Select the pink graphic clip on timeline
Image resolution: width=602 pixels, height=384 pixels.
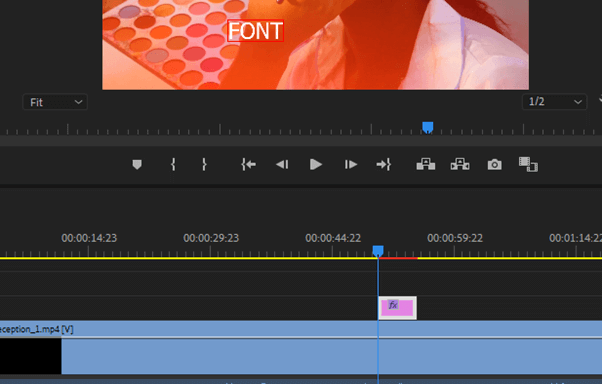(x=397, y=308)
